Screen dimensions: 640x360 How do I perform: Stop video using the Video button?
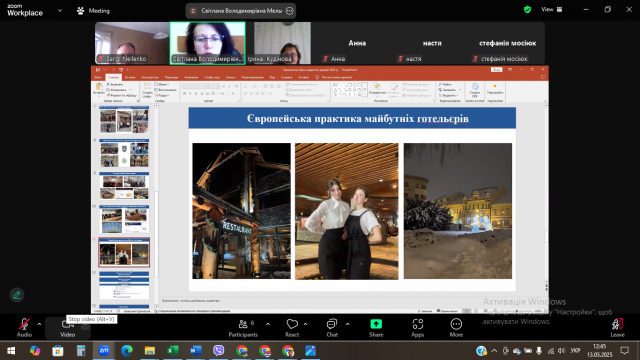point(67,328)
